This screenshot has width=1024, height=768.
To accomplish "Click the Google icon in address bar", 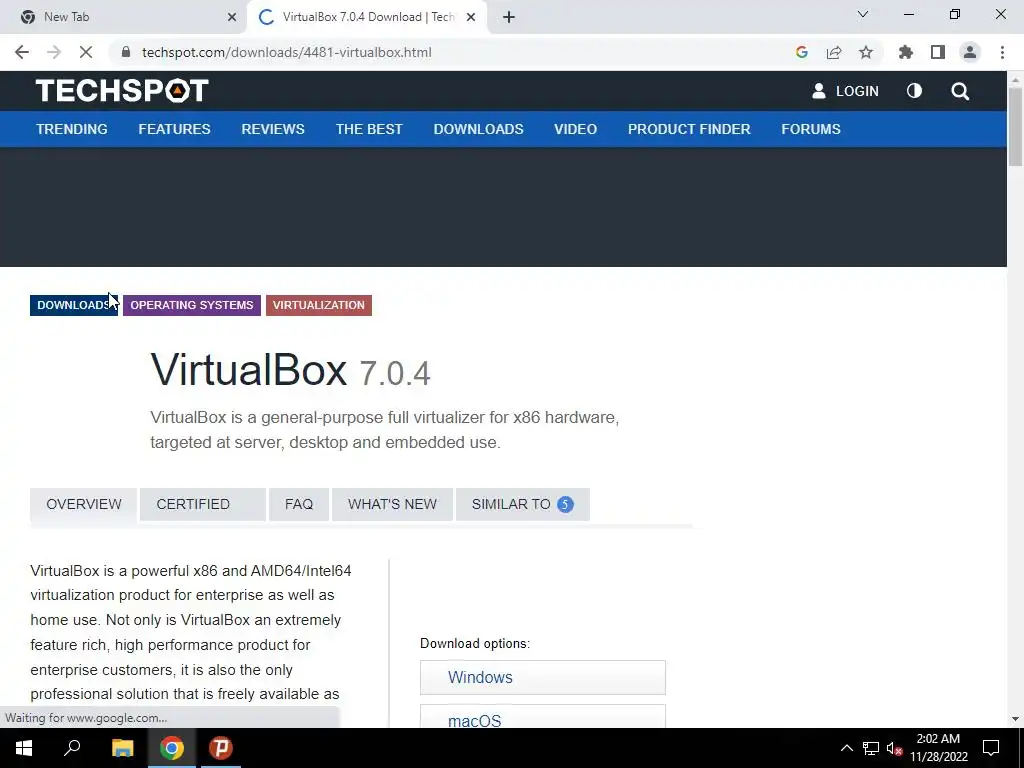I will (x=802, y=52).
